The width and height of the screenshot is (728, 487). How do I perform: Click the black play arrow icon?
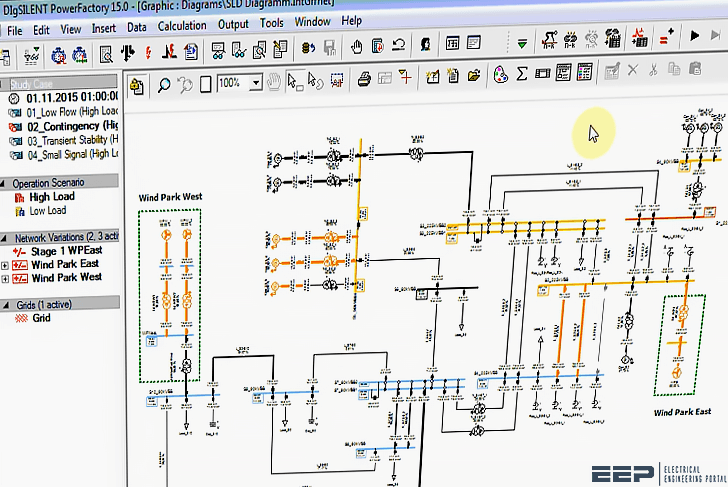click(x=695, y=37)
